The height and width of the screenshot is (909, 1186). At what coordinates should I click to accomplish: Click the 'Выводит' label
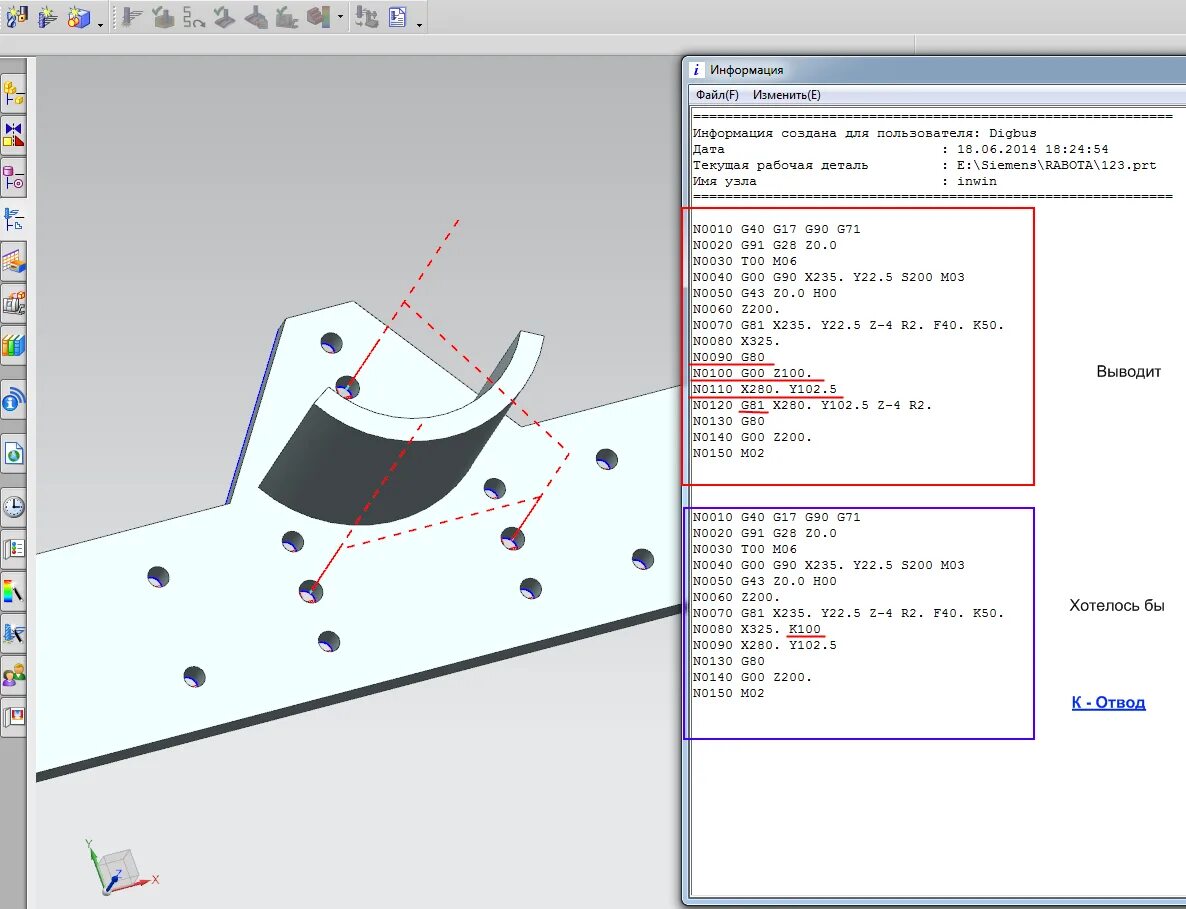click(x=1129, y=371)
